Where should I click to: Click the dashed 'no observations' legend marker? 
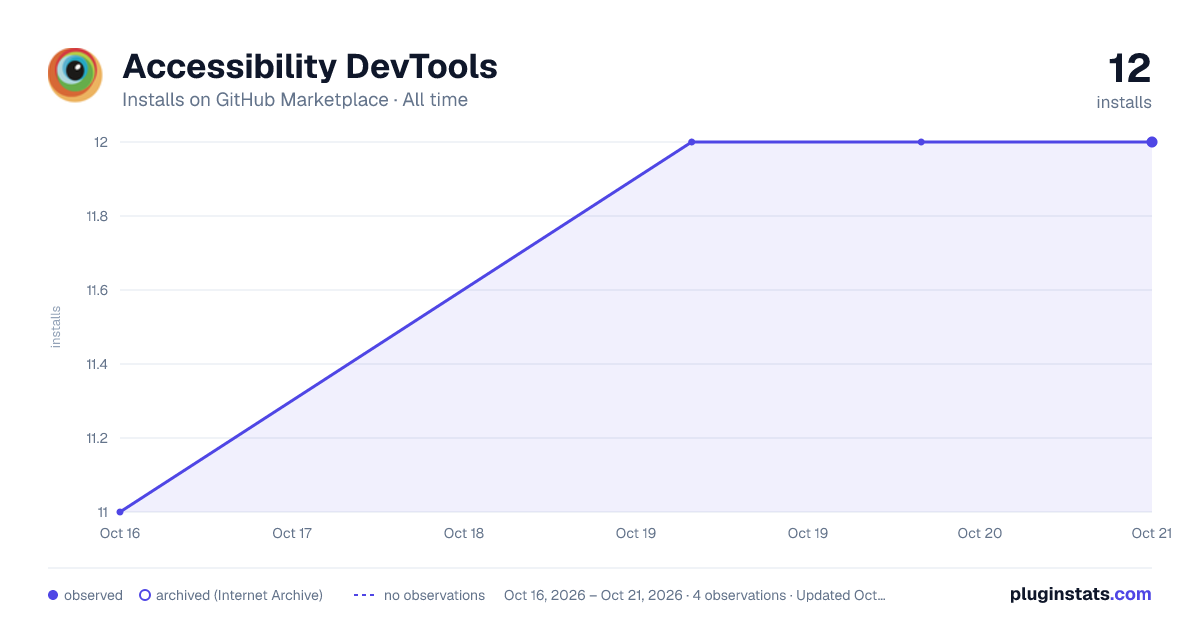[364, 595]
